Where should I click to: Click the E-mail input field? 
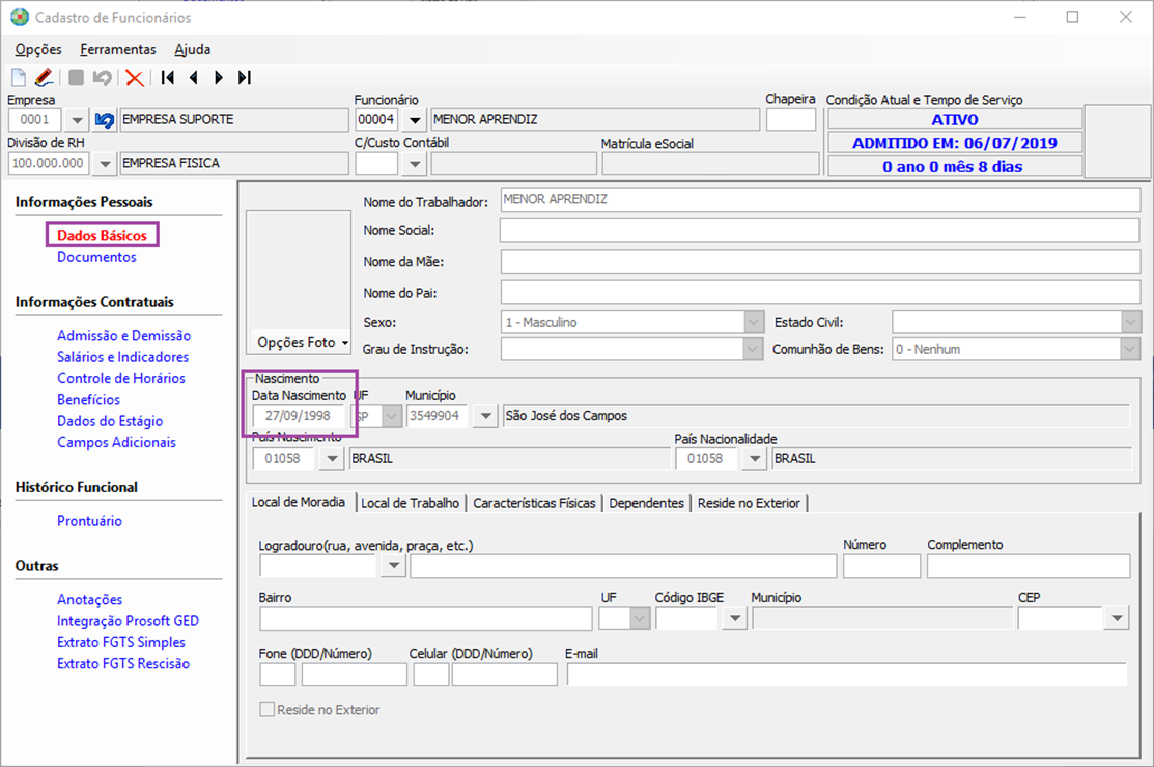click(846, 674)
